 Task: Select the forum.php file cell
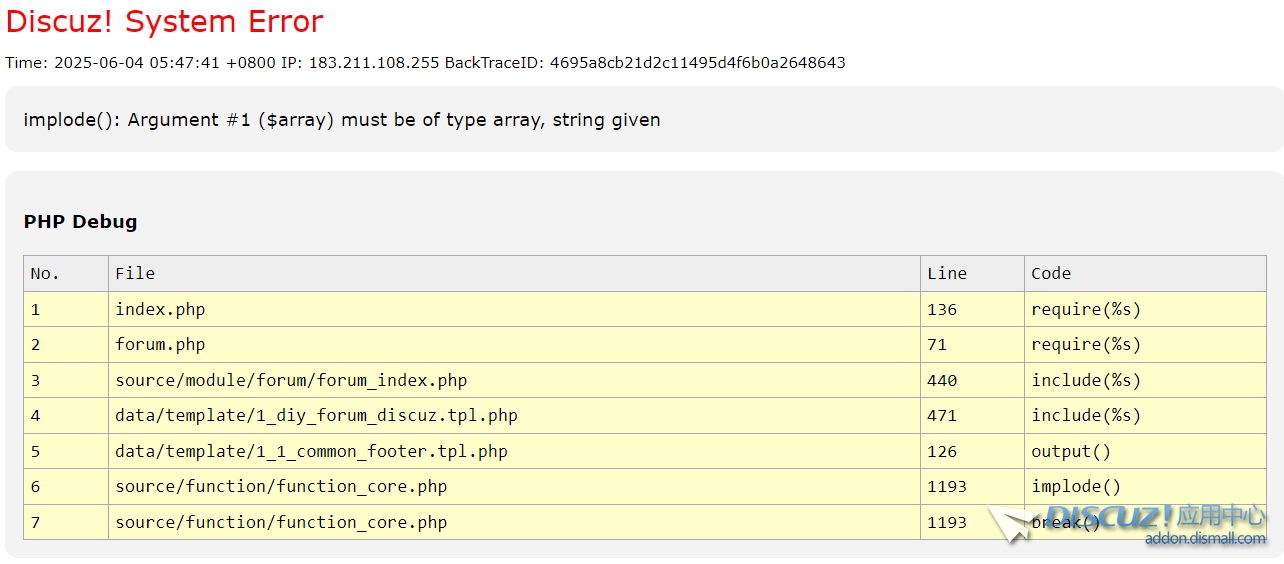(x=160, y=345)
